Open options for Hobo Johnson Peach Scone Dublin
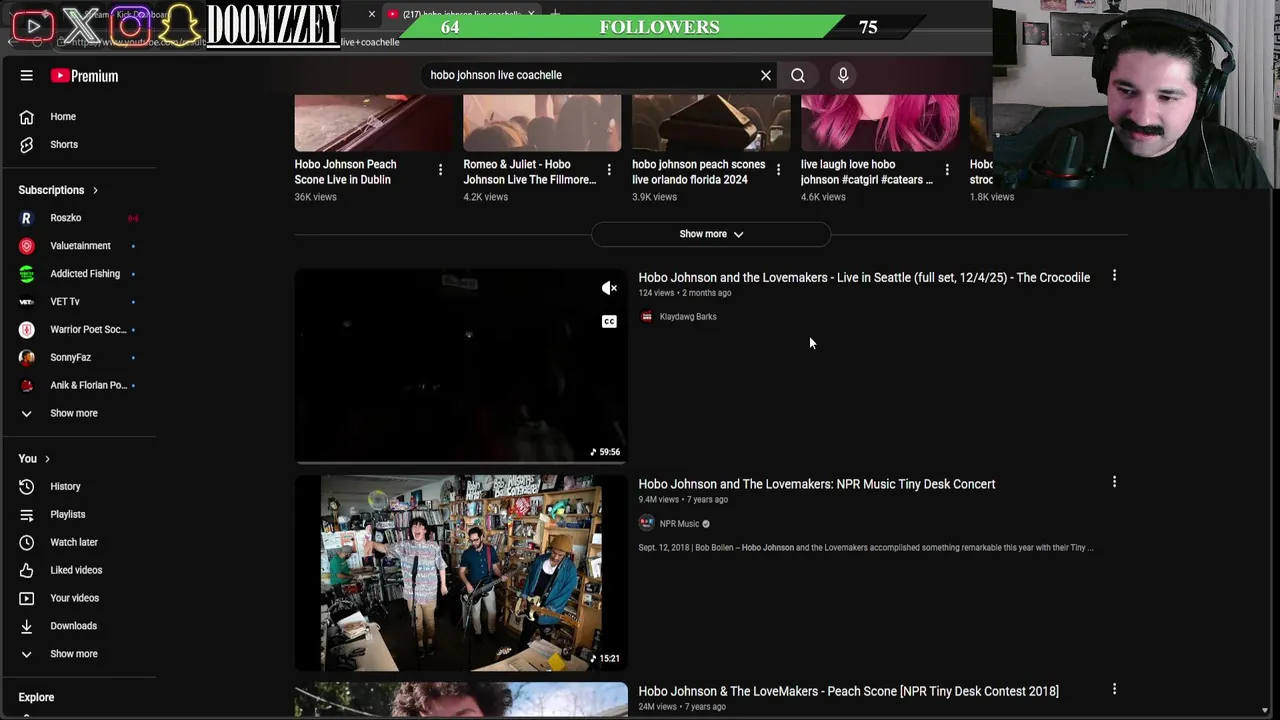The width and height of the screenshot is (1280, 720). tap(440, 170)
